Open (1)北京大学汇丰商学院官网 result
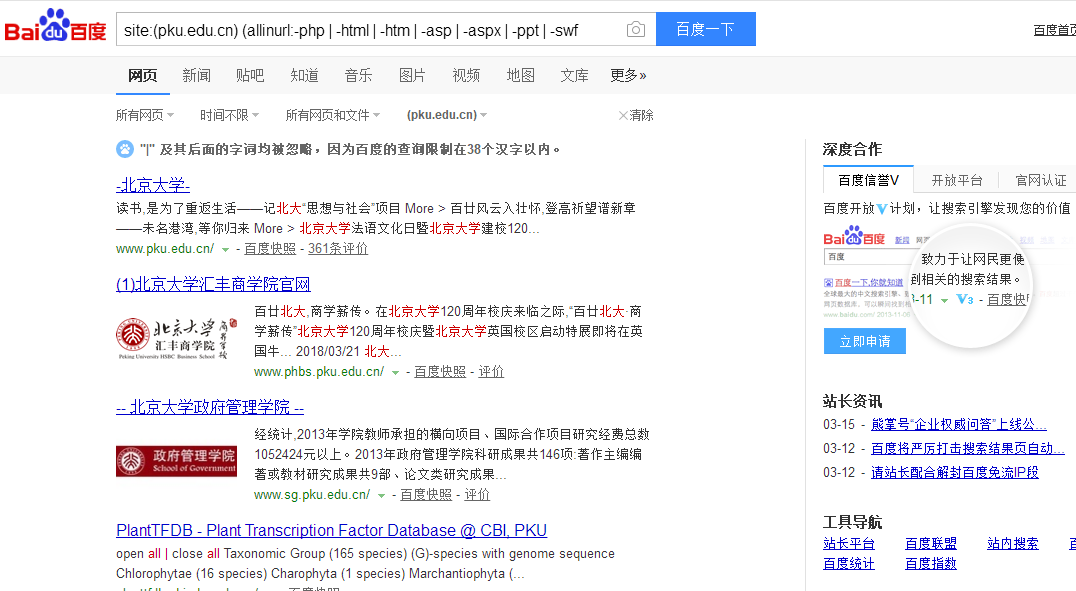Image resolution: width=1076 pixels, height=591 pixels. (213, 284)
